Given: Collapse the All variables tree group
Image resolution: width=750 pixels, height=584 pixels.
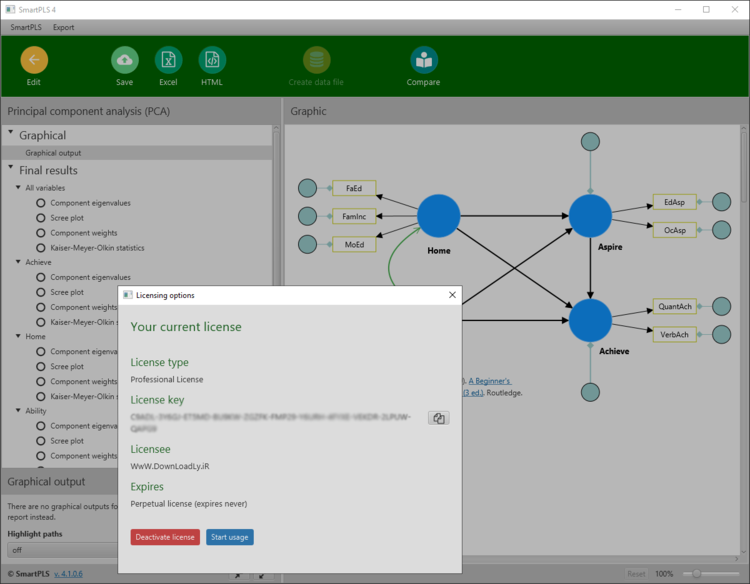Looking at the screenshot, I should [18, 188].
